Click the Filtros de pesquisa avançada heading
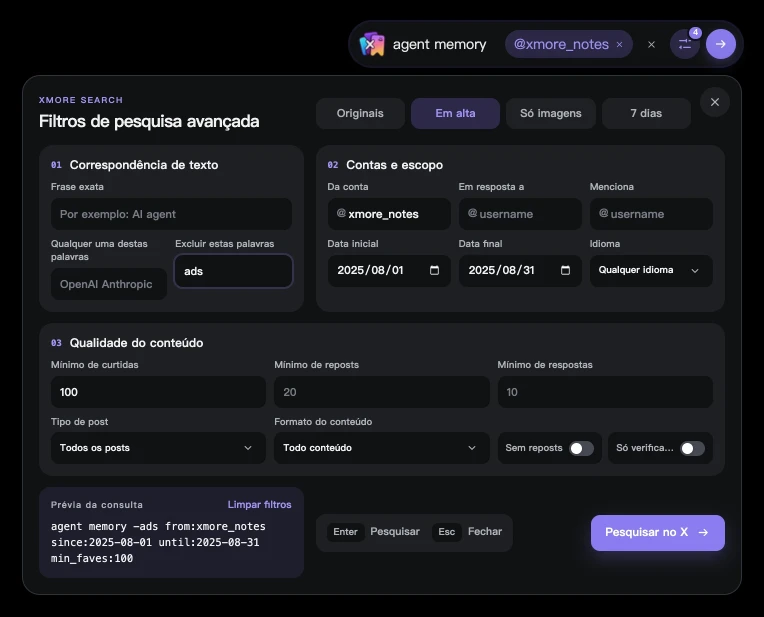Screen dimensions: 764x617 point(149,121)
